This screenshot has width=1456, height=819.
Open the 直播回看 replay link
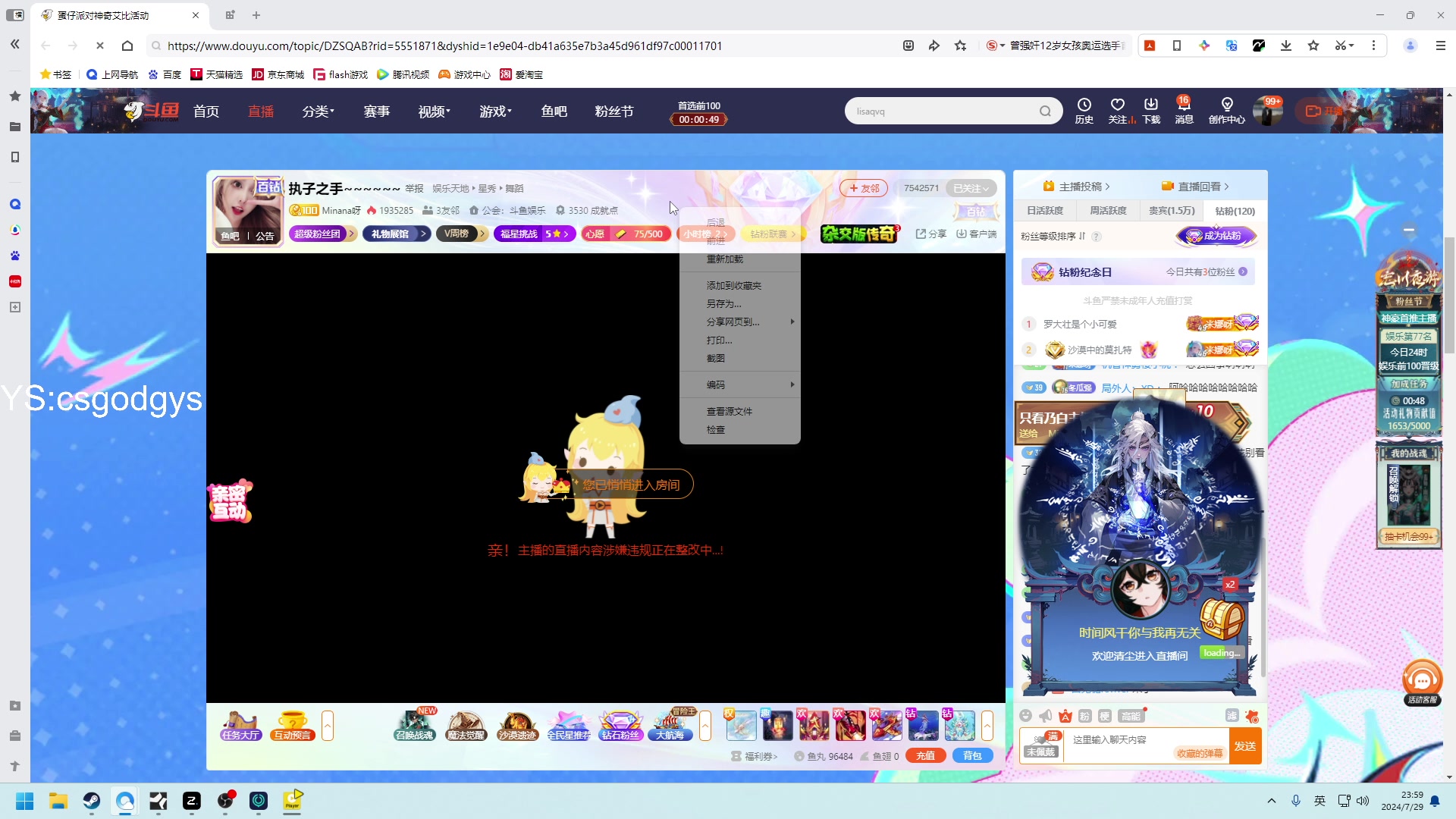tap(1196, 187)
